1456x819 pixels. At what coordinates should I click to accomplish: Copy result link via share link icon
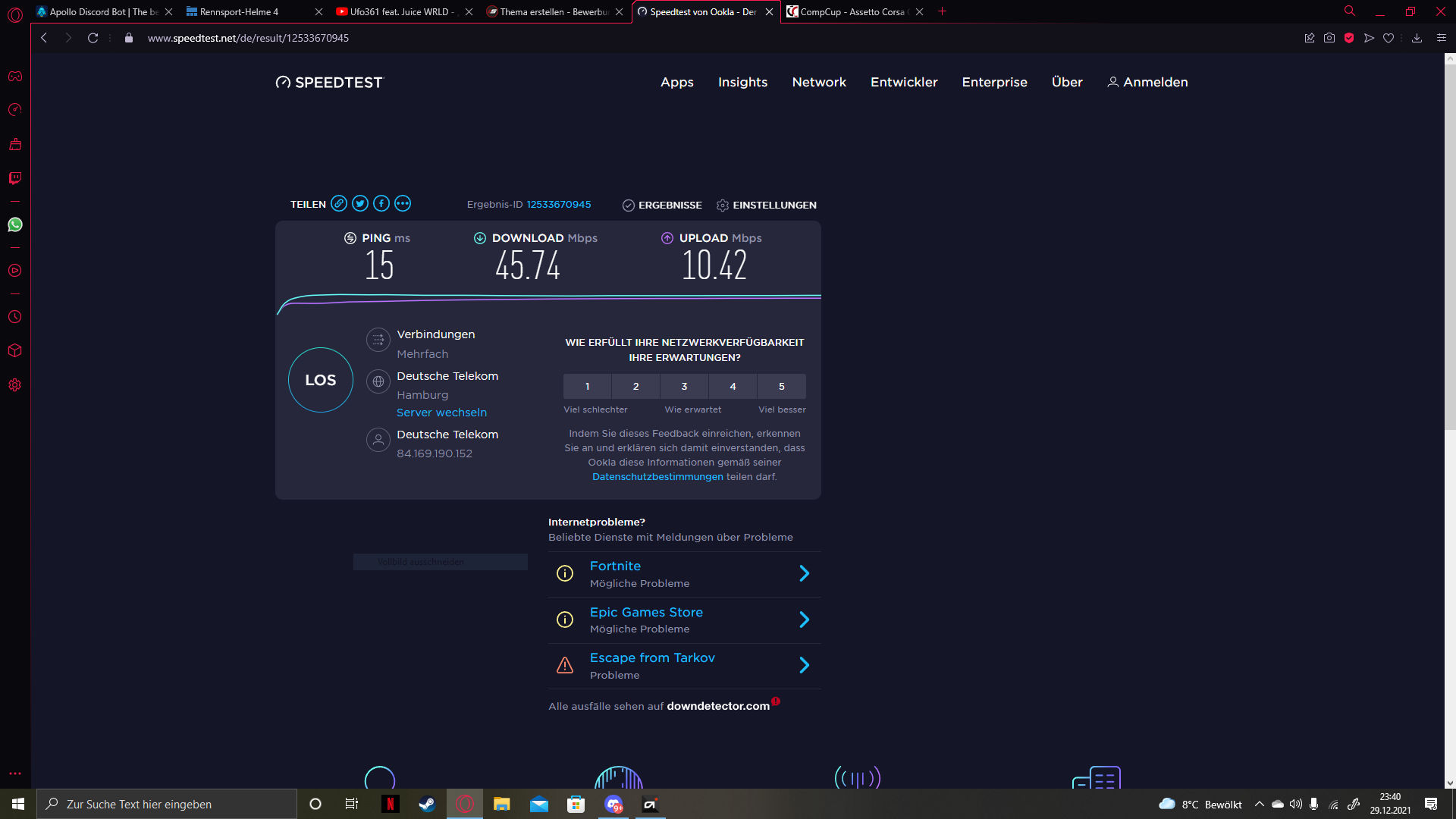click(339, 203)
